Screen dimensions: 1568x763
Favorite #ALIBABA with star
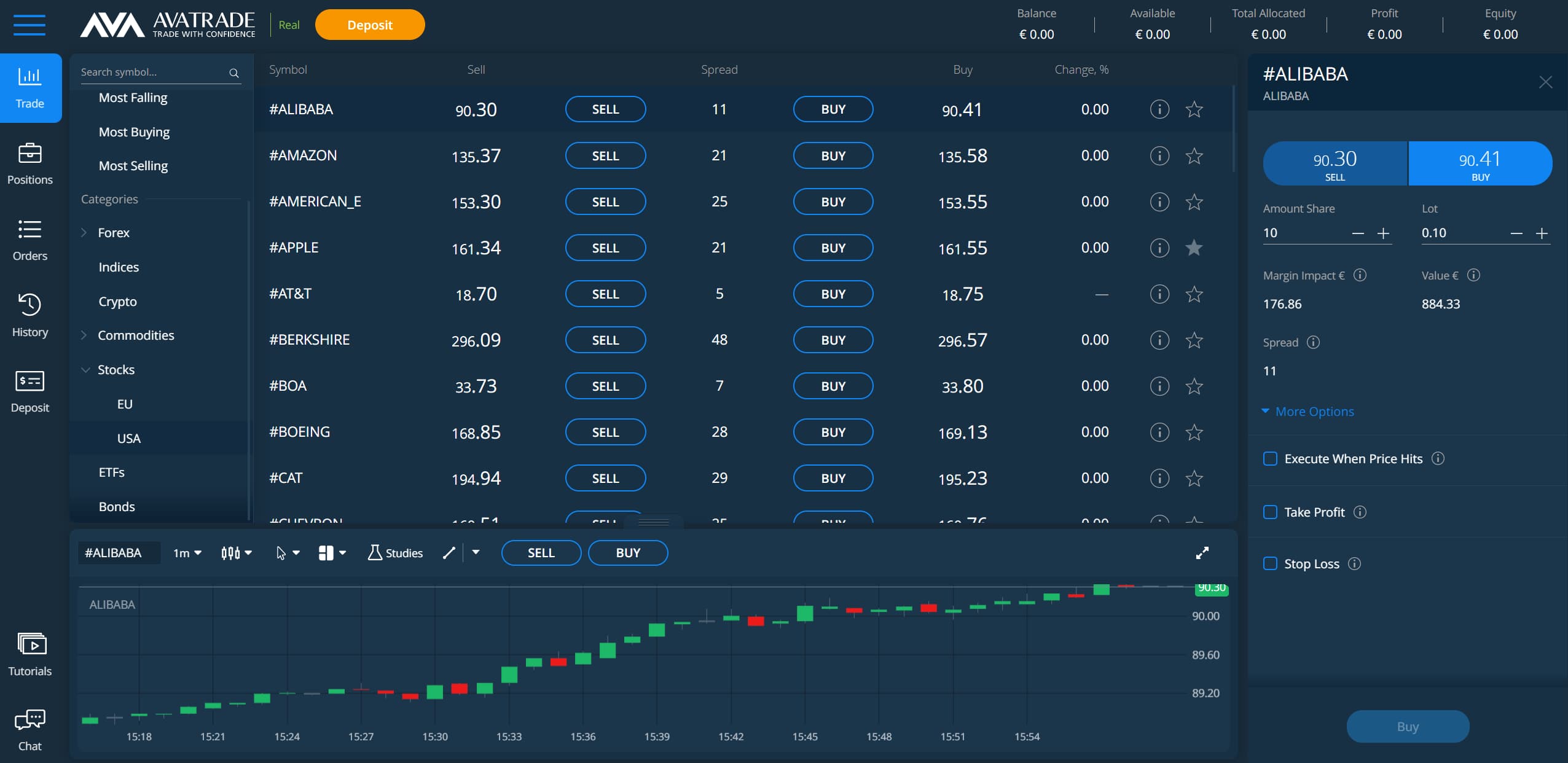(x=1194, y=109)
